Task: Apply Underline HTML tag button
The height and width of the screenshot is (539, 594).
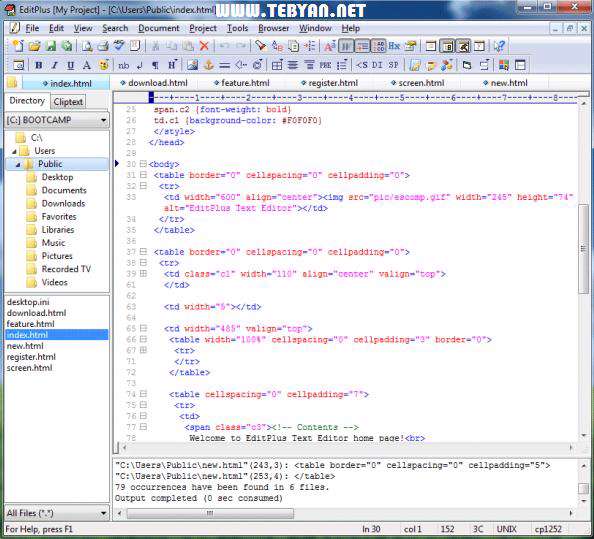Action: [x=70, y=65]
